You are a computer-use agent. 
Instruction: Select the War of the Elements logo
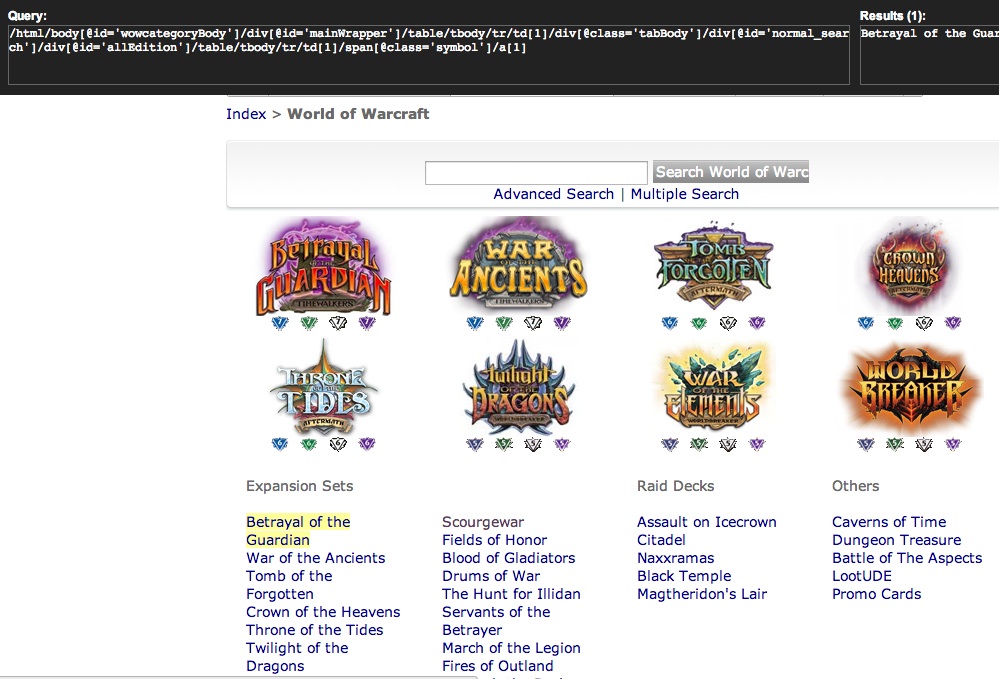pyautogui.click(x=712, y=388)
